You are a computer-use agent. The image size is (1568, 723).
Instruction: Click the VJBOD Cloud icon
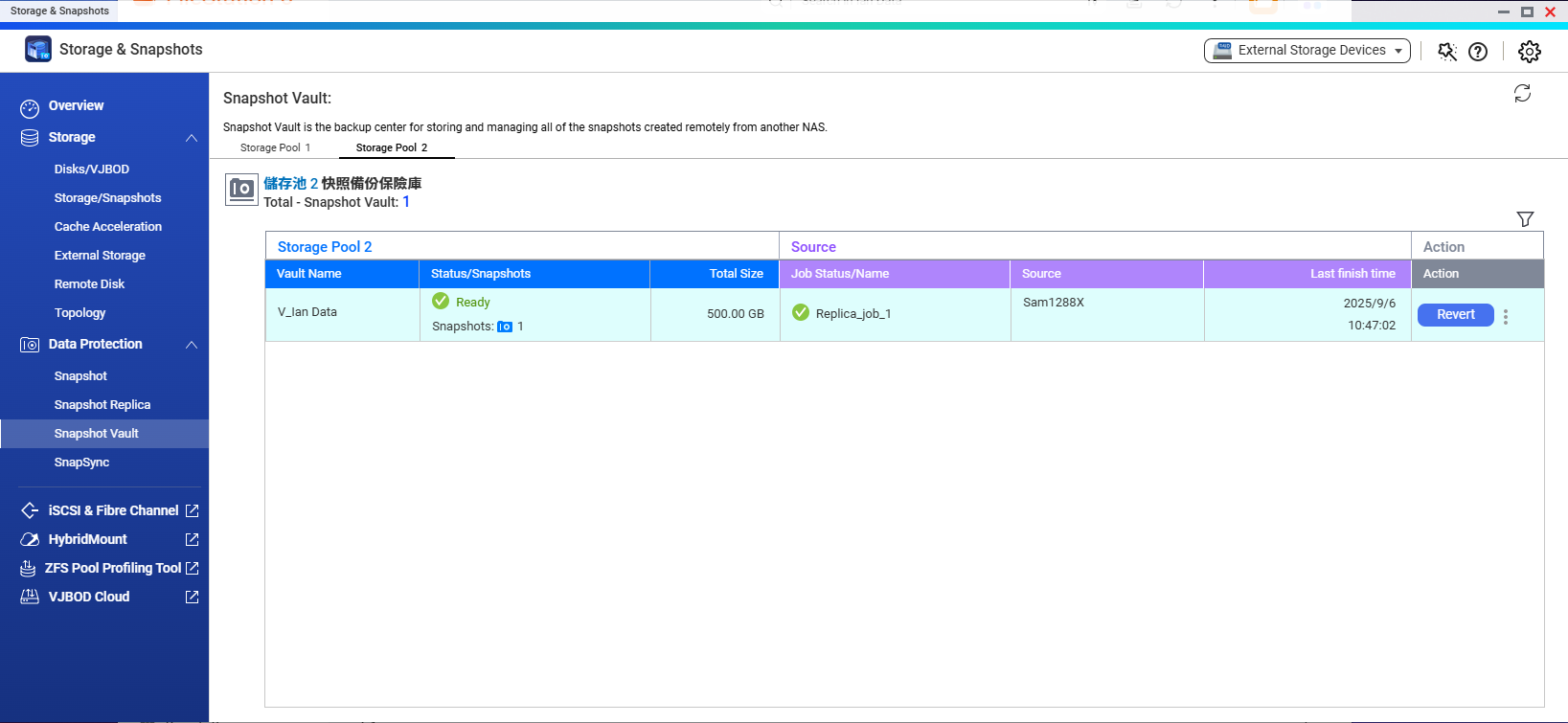[30, 597]
